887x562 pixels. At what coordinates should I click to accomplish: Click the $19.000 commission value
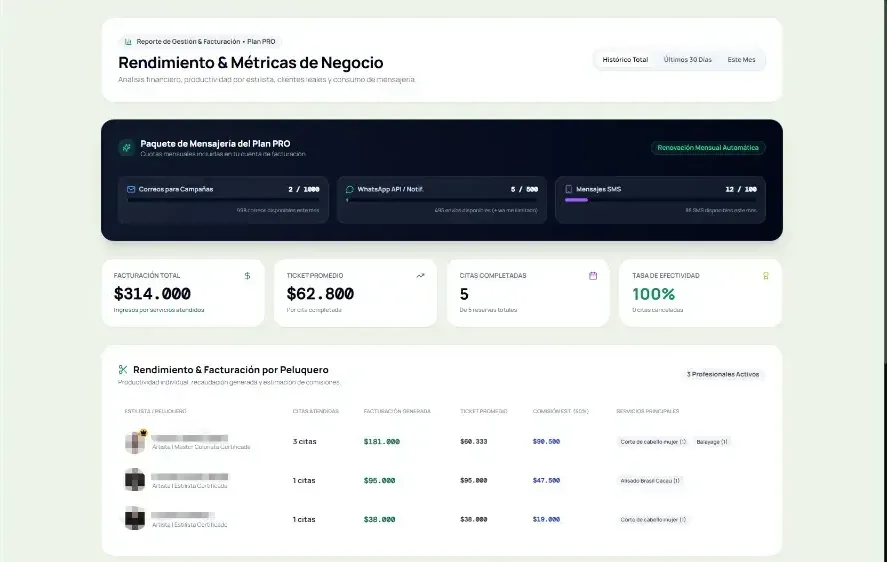click(546, 520)
